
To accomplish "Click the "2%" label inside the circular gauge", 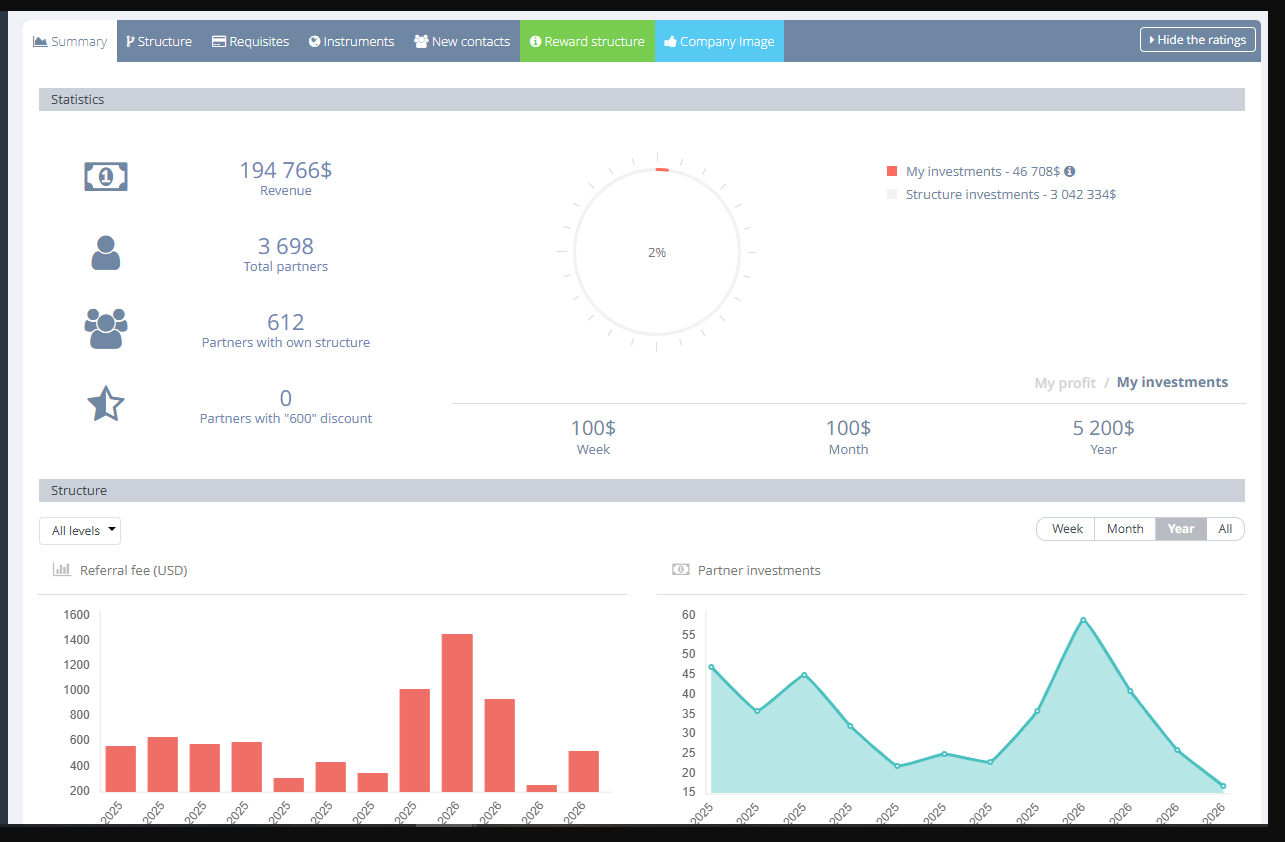I will (x=657, y=253).
